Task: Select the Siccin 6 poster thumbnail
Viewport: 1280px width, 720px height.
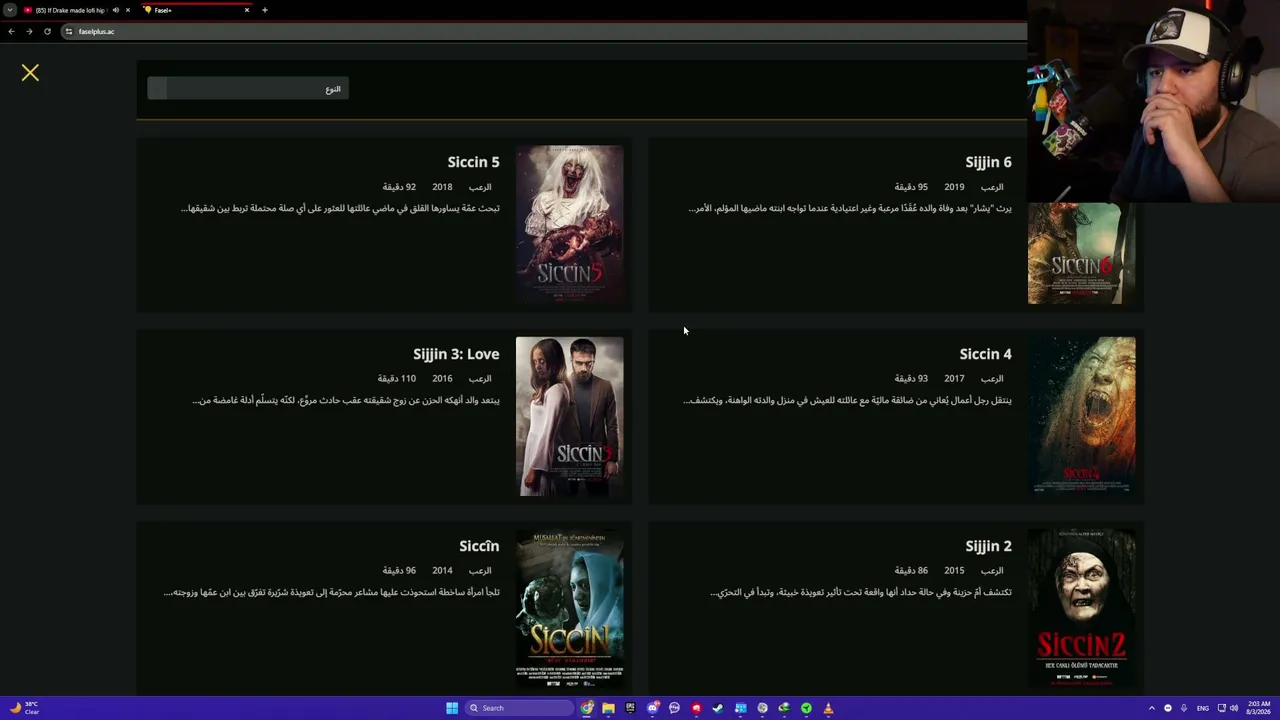Action: 1081,254
